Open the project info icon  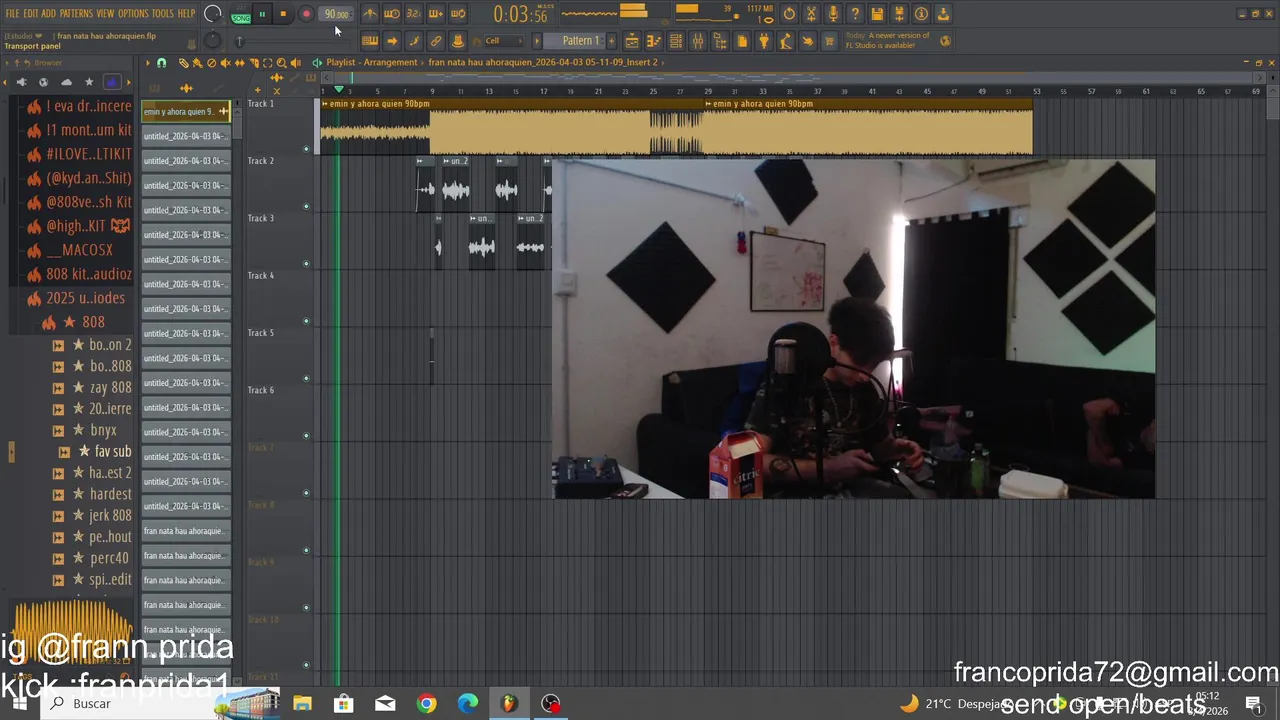[921, 14]
